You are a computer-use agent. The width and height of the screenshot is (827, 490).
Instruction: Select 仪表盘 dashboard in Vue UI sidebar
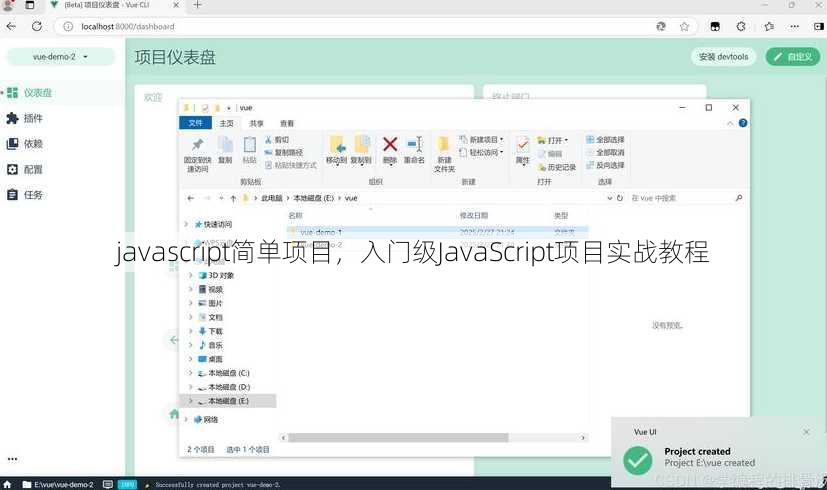click(62, 93)
